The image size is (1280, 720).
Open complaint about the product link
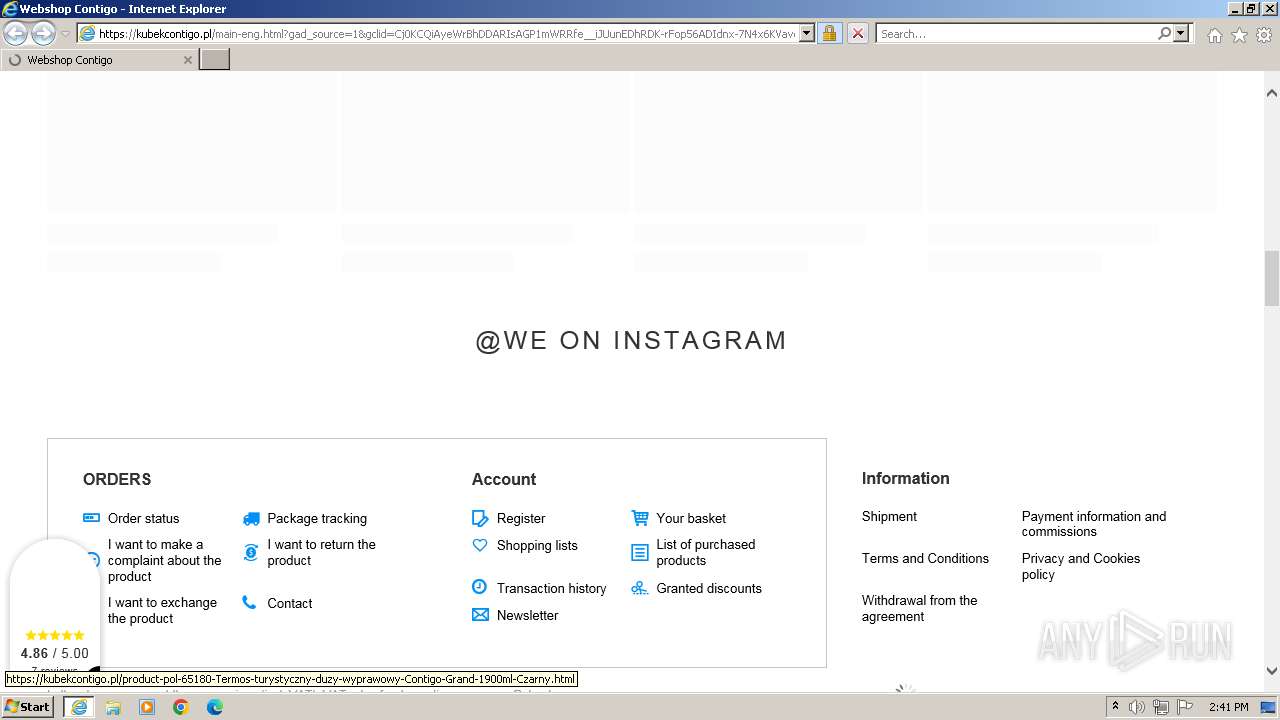tap(165, 560)
